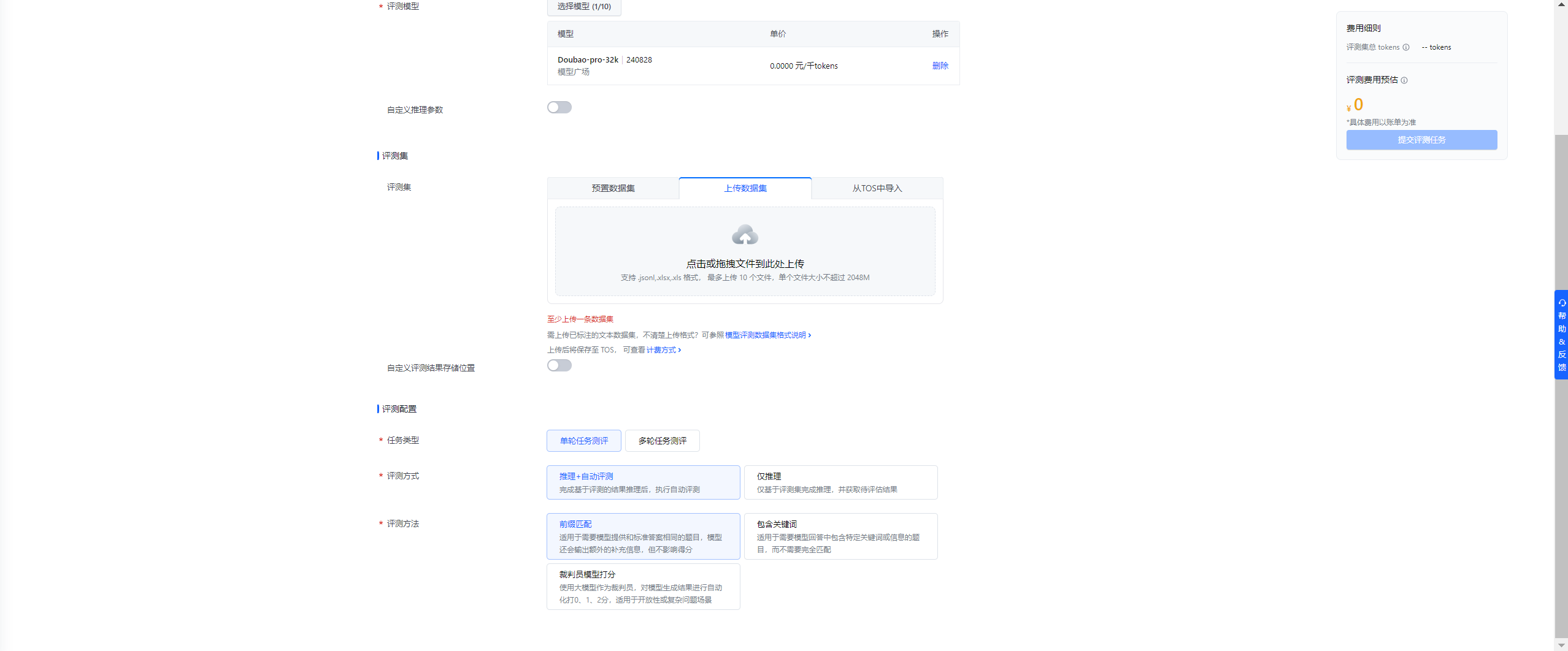The width and height of the screenshot is (1568, 651).
Task: Select 包含关键词 evaluation method
Action: click(x=841, y=536)
